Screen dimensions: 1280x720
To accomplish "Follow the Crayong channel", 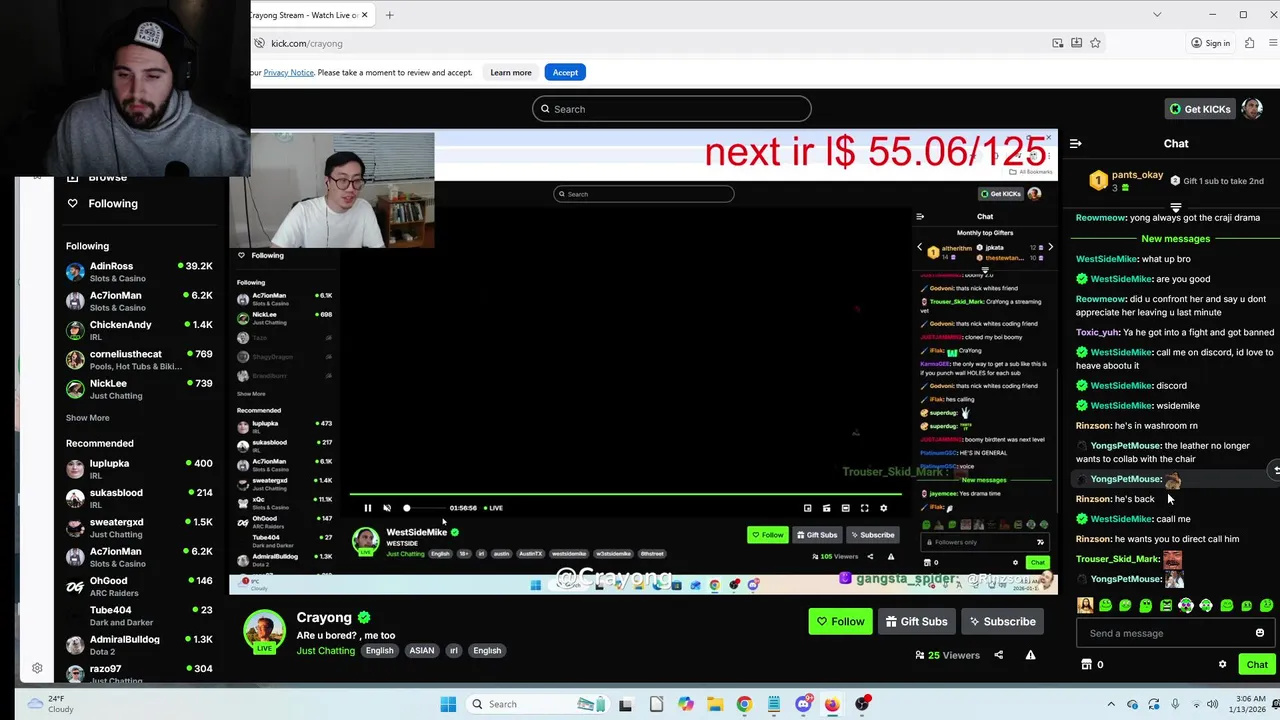I will (x=840, y=622).
